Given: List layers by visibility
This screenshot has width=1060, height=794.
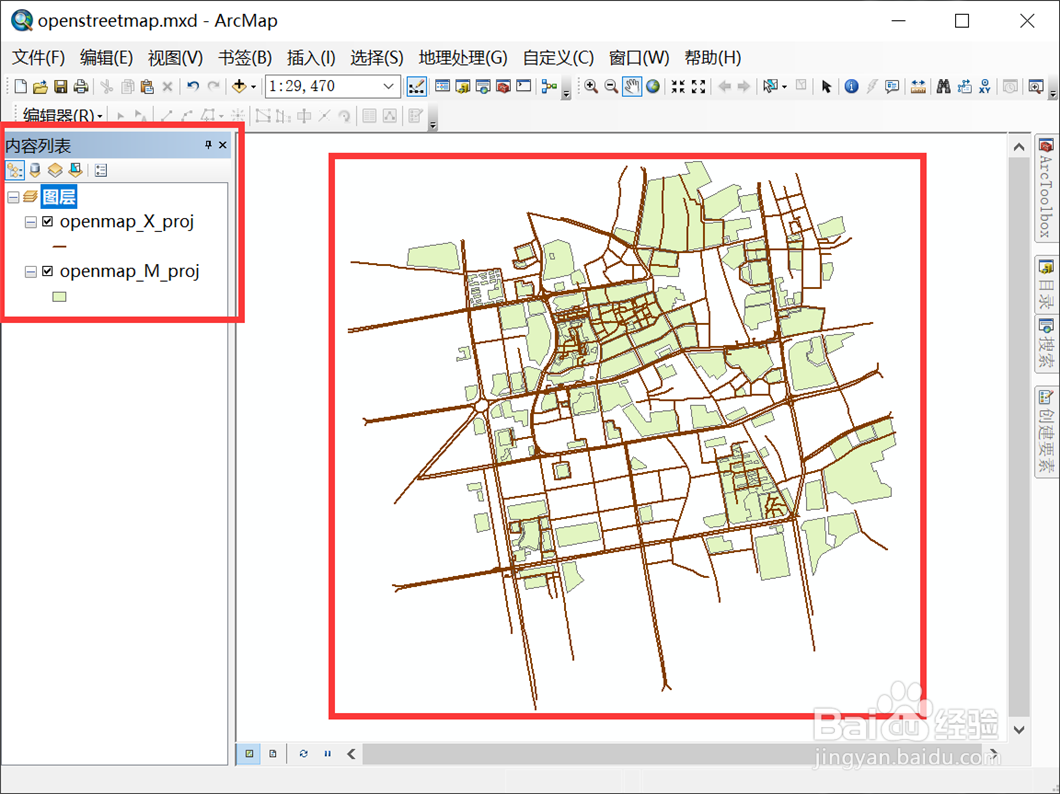Looking at the screenshot, I should (x=55, y=170).
